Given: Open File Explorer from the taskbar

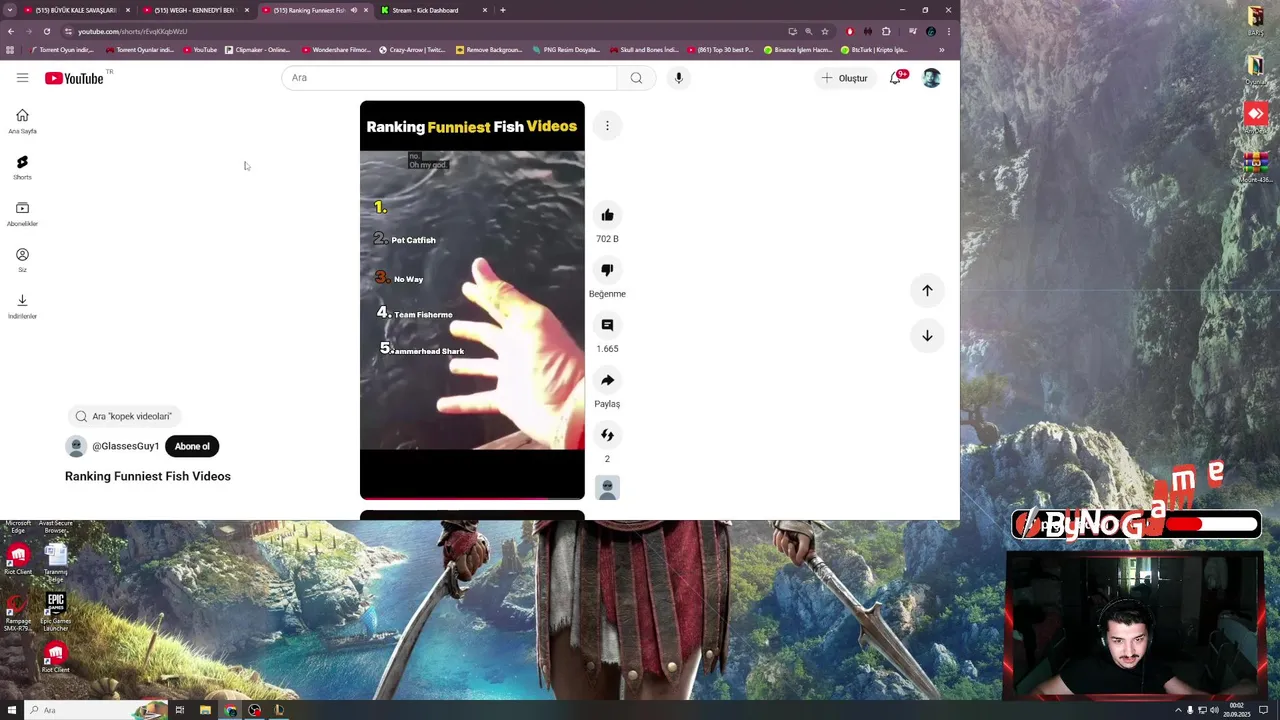Looking at the screenshot, I should point(205,710).
